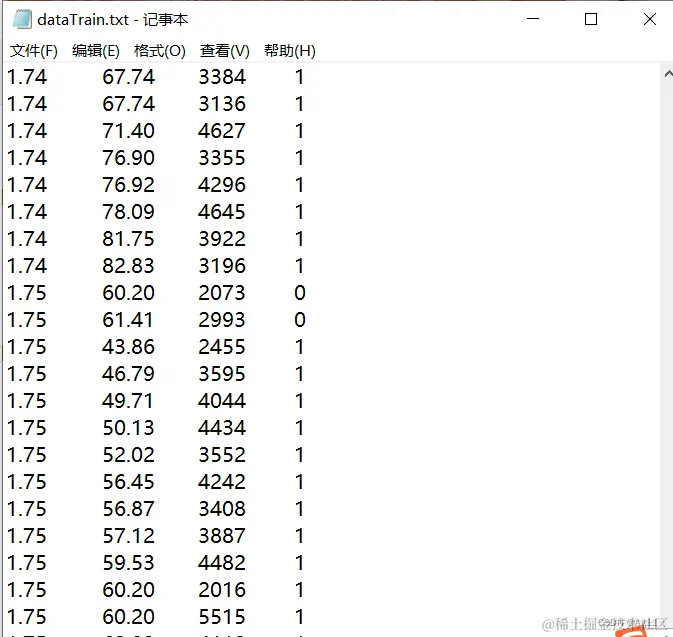Click the label 0 in the 2073 row
The height and width of the screenshot is (637, 673).
point(300,293)
